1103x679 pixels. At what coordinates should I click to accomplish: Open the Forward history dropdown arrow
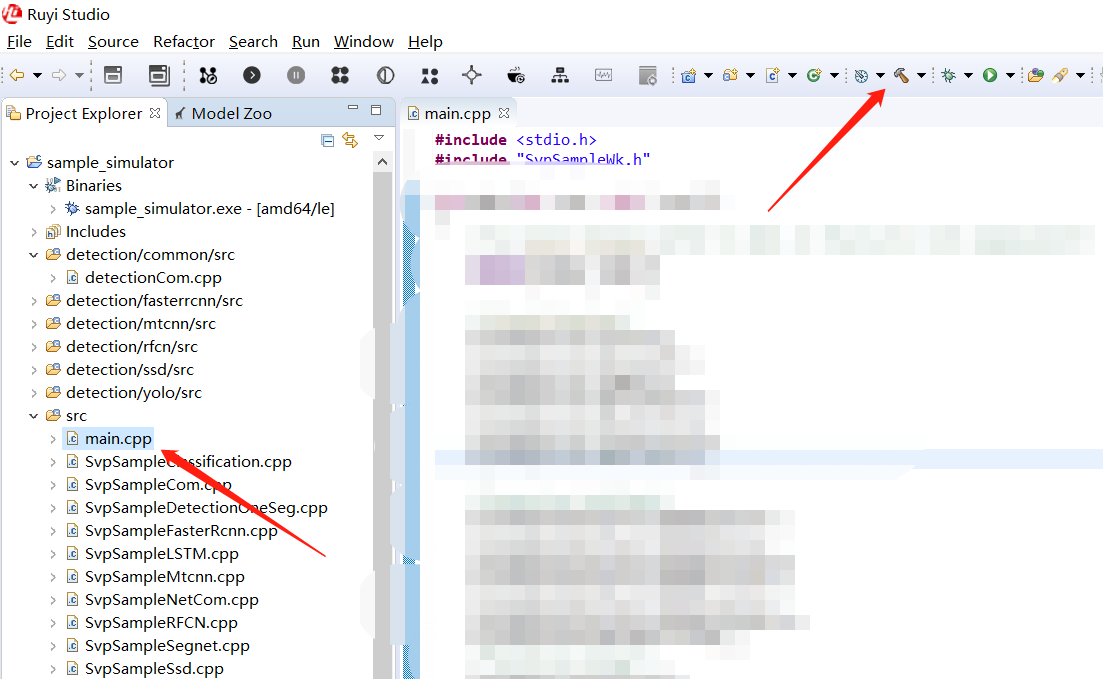click(x=79, y=75)
